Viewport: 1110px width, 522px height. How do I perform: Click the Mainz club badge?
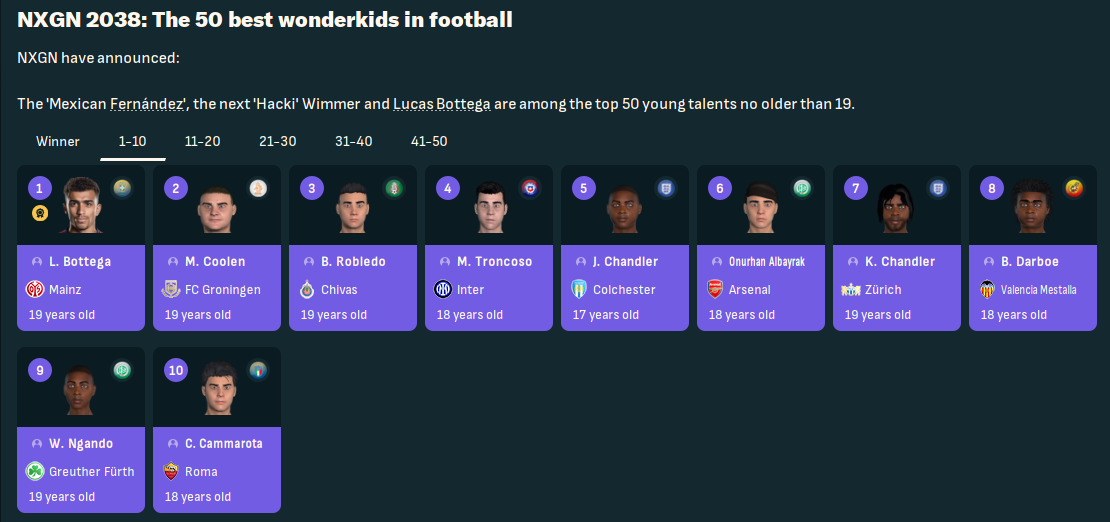coord(35,289)
